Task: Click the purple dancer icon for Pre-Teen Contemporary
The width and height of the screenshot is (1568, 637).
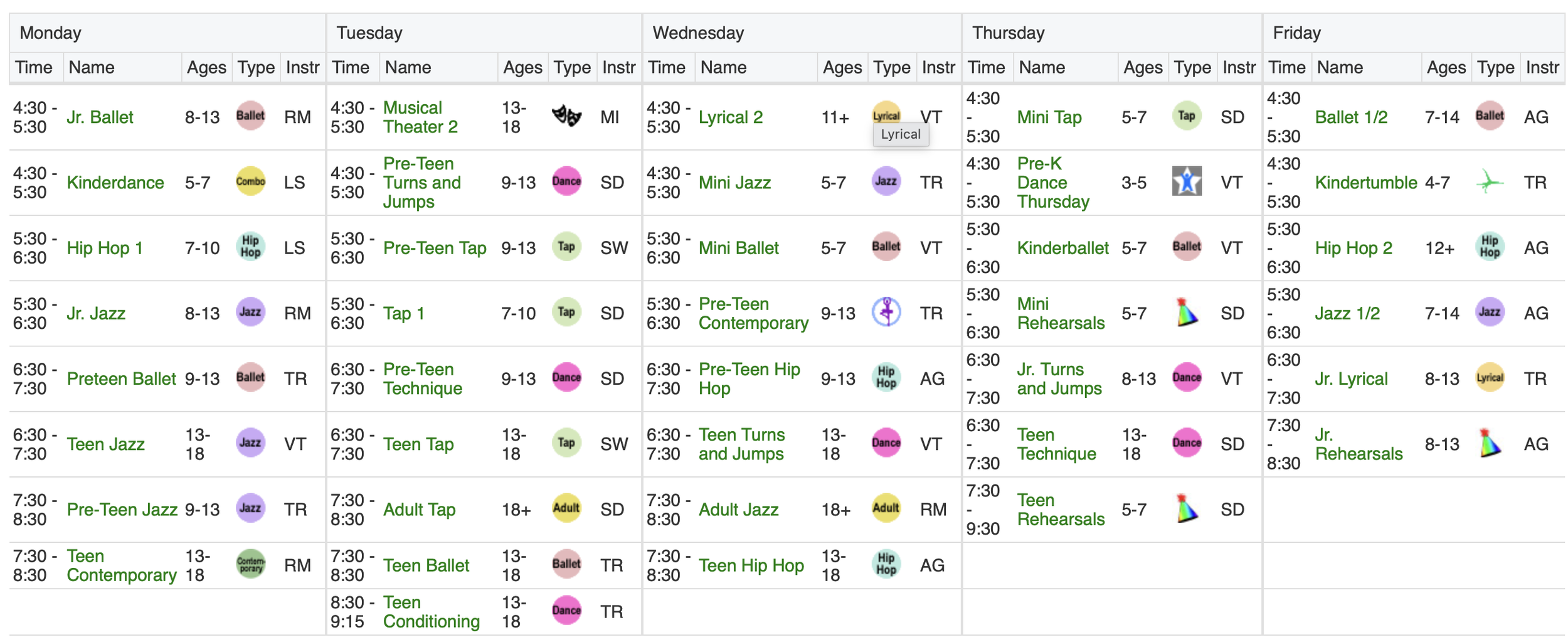Action: (886, 312)
